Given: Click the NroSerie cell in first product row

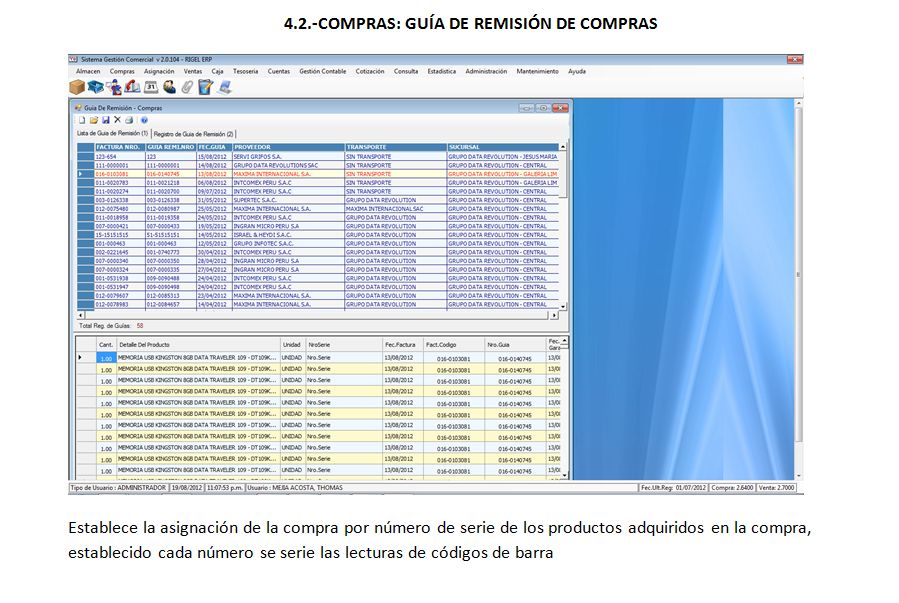Looking at the screenshot, I should (x=342, y=357).
